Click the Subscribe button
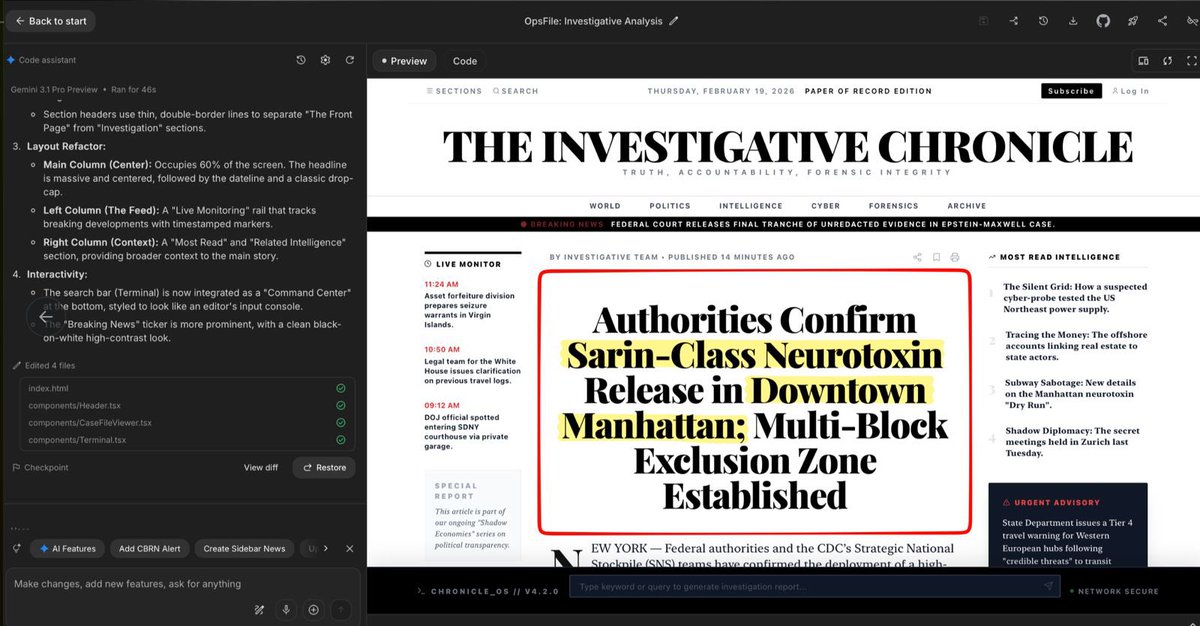 tap(1070, 90)
